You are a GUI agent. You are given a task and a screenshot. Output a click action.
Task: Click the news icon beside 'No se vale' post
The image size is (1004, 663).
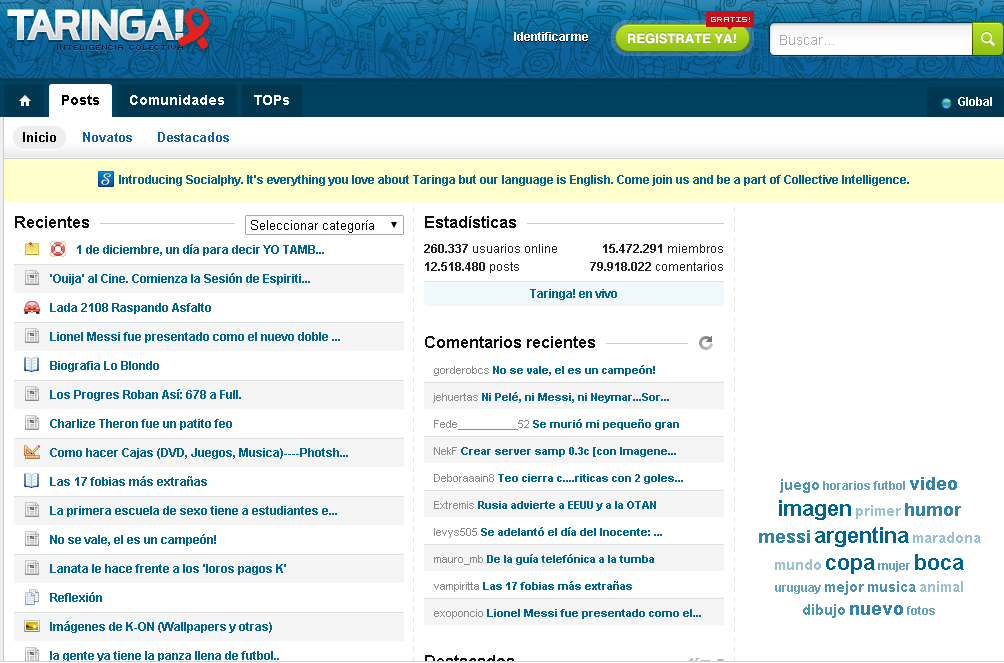tap(32, 539)
